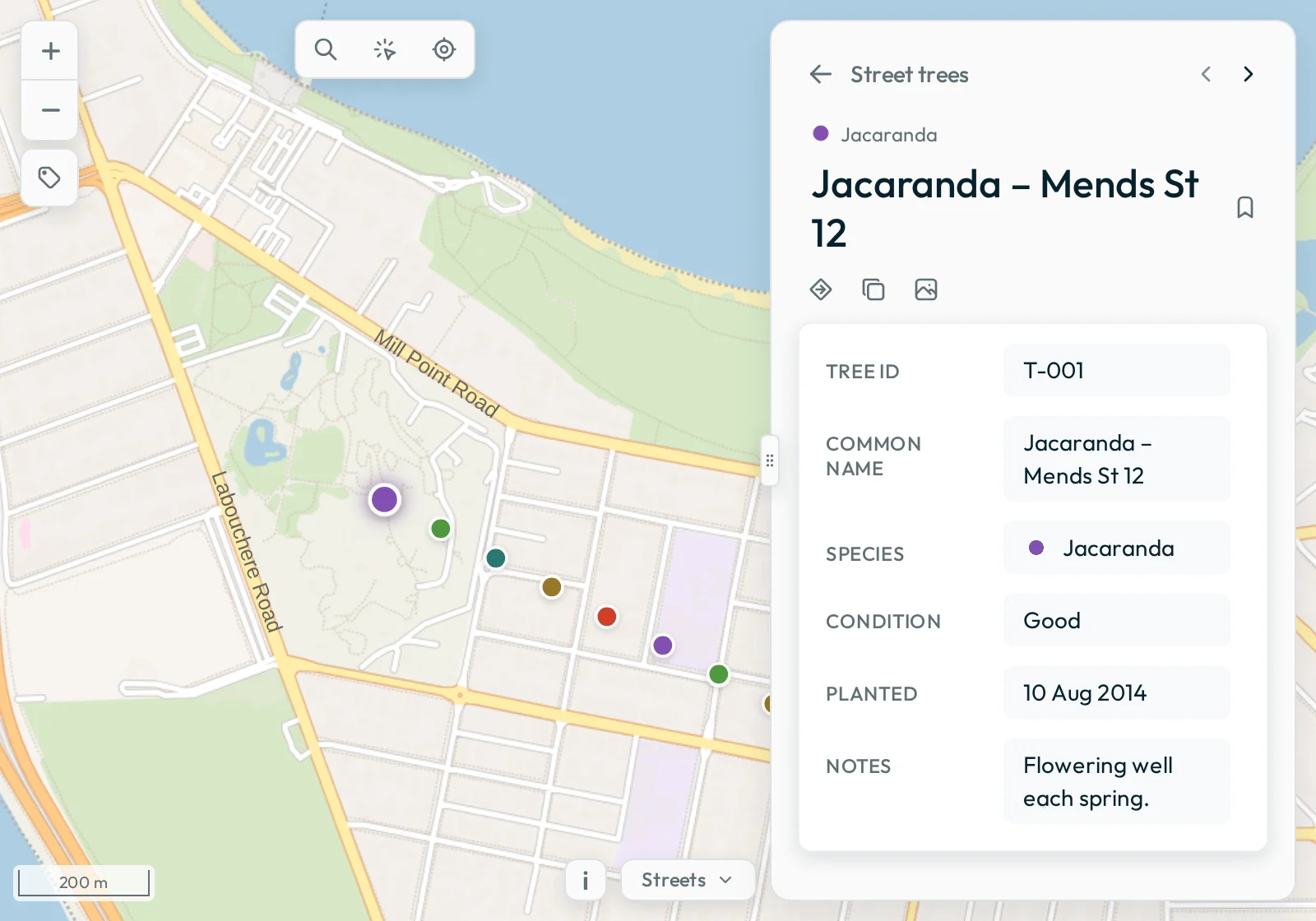Select the teal tree marker on map

tap(496, 558)
